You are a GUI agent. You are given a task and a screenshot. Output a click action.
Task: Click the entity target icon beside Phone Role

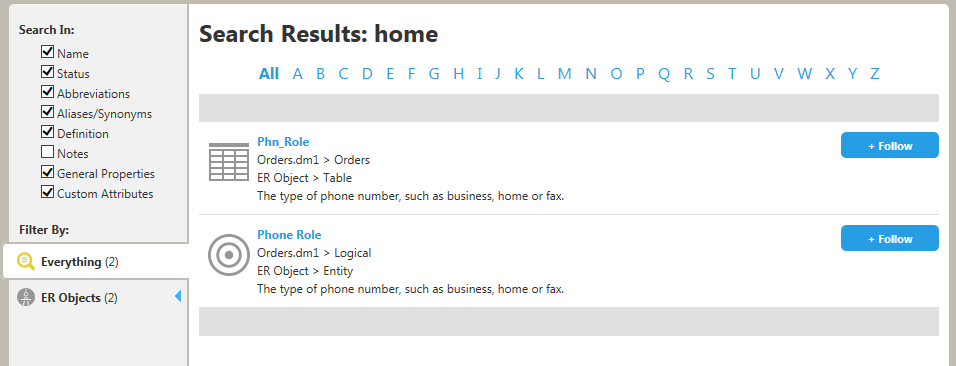(x=229, y=254)
